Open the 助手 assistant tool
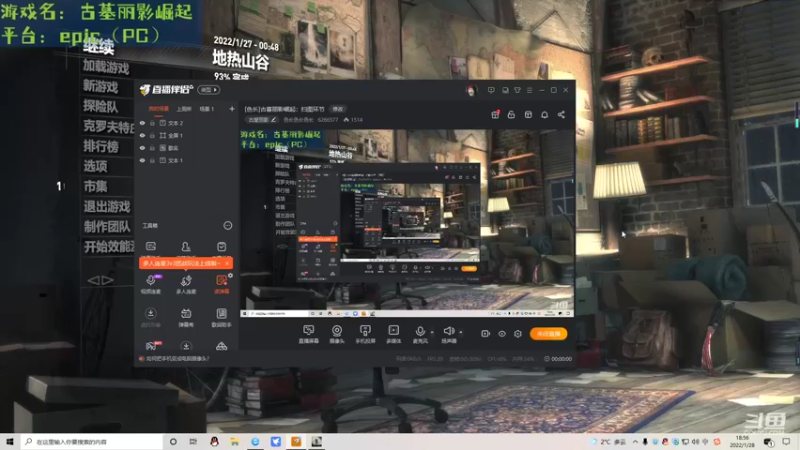 tap(221, 317)
